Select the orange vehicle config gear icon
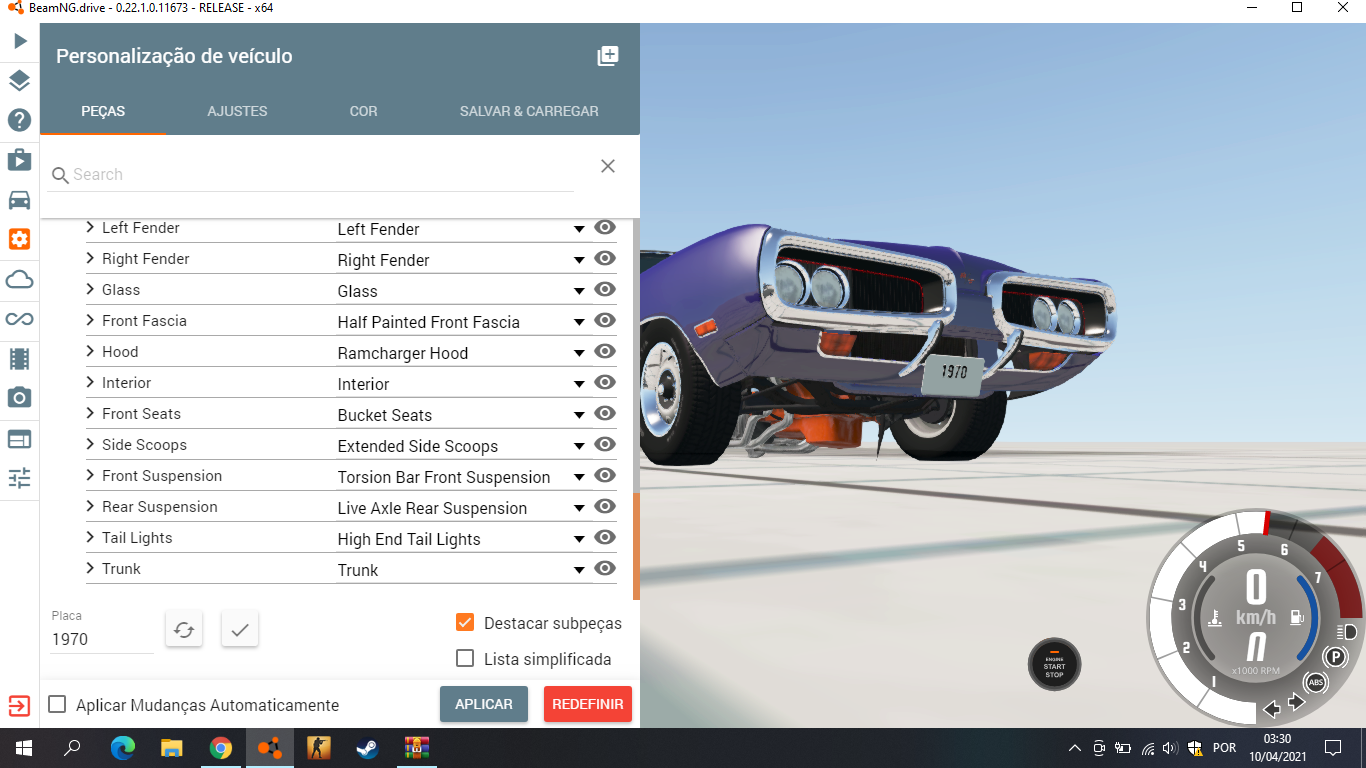Screen dimensions: 1366x768 pyautogui.click(x=19, y=239)
